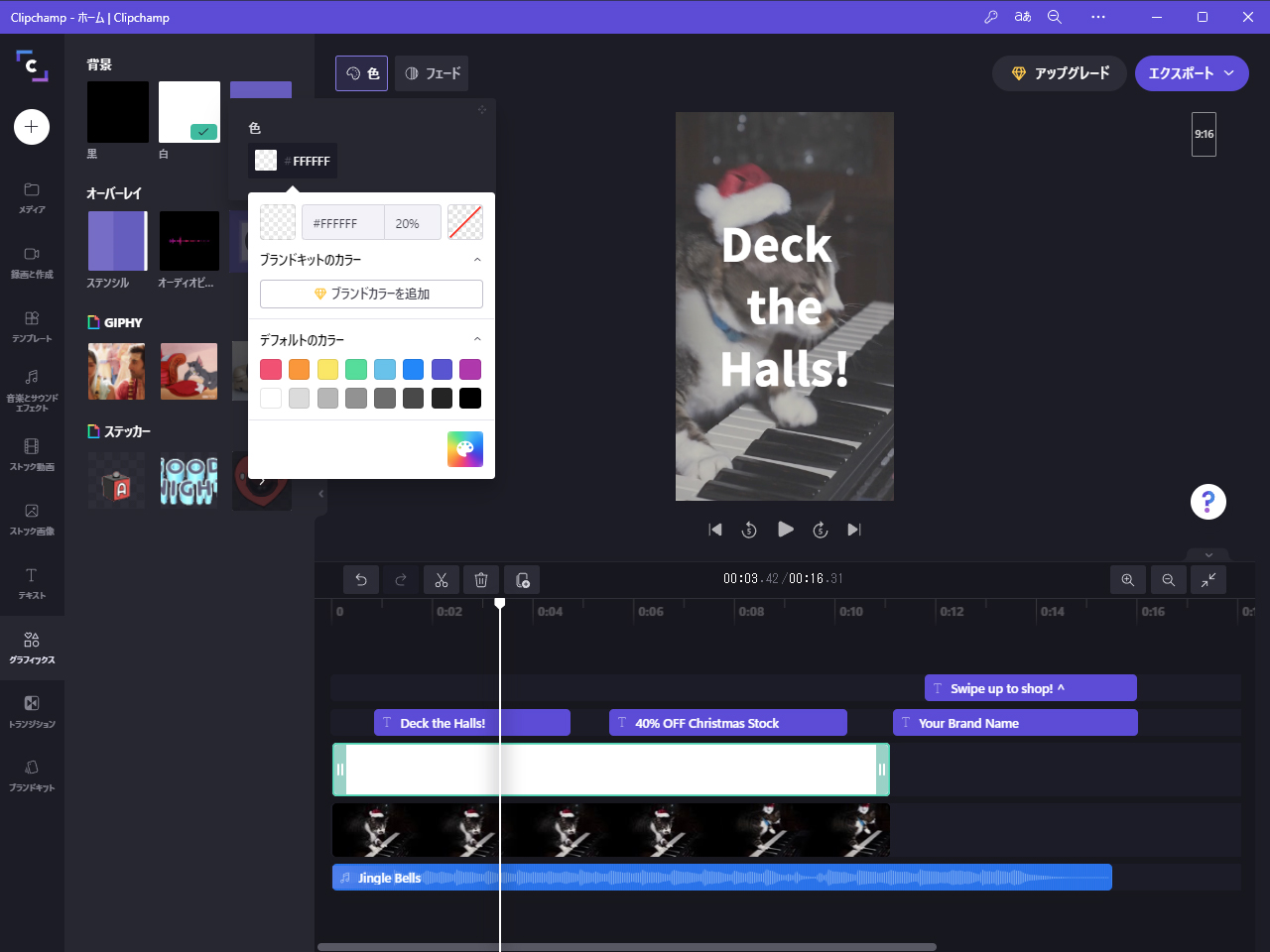
Task: Collapse the left panel with arrow handle
Action: (320, 494)
